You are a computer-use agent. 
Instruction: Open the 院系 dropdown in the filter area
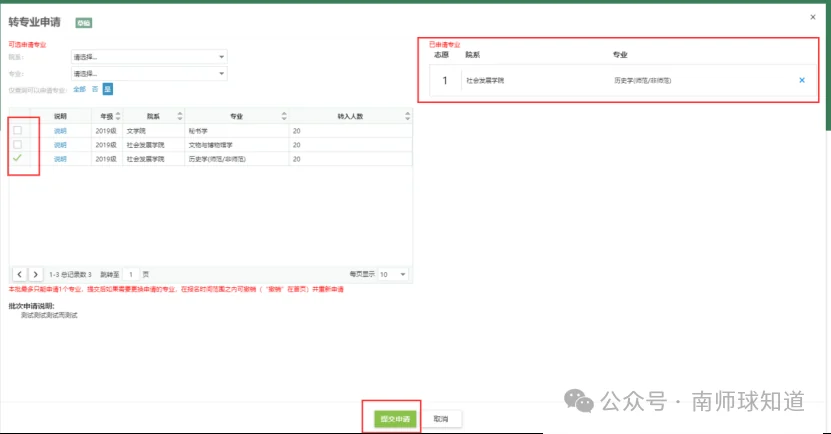pos(149,57)
